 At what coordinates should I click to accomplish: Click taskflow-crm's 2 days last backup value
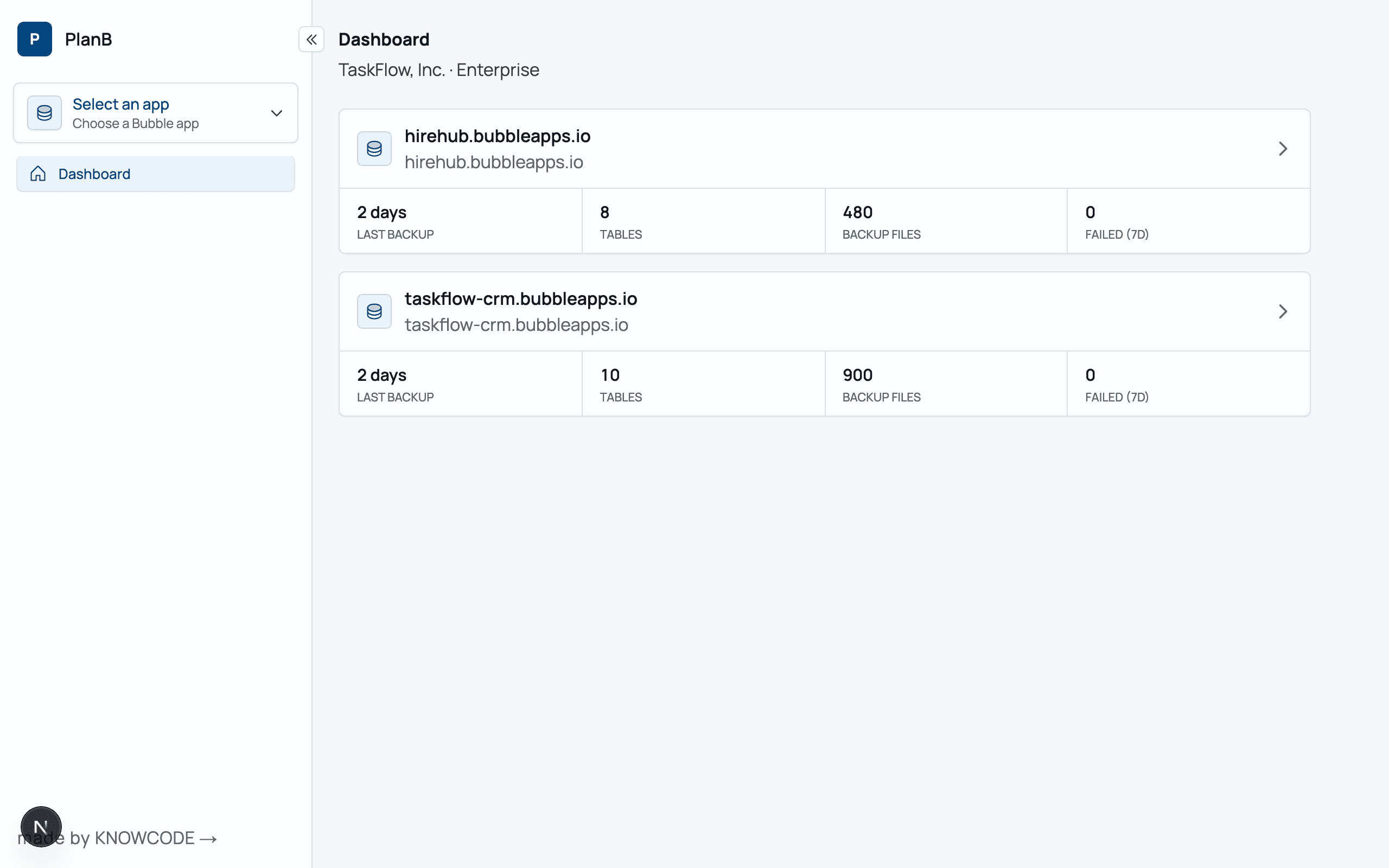pos(381,375)
